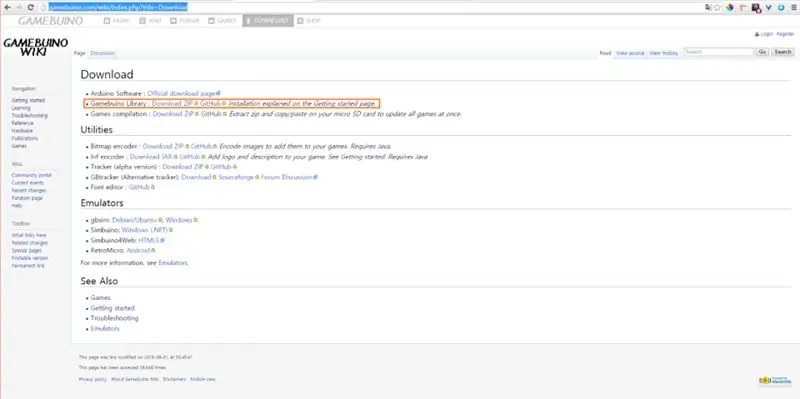800x399 pixels.
Task: Open the DOWNLOAD item in the top navigation
Action: click(x=268, y=21)
